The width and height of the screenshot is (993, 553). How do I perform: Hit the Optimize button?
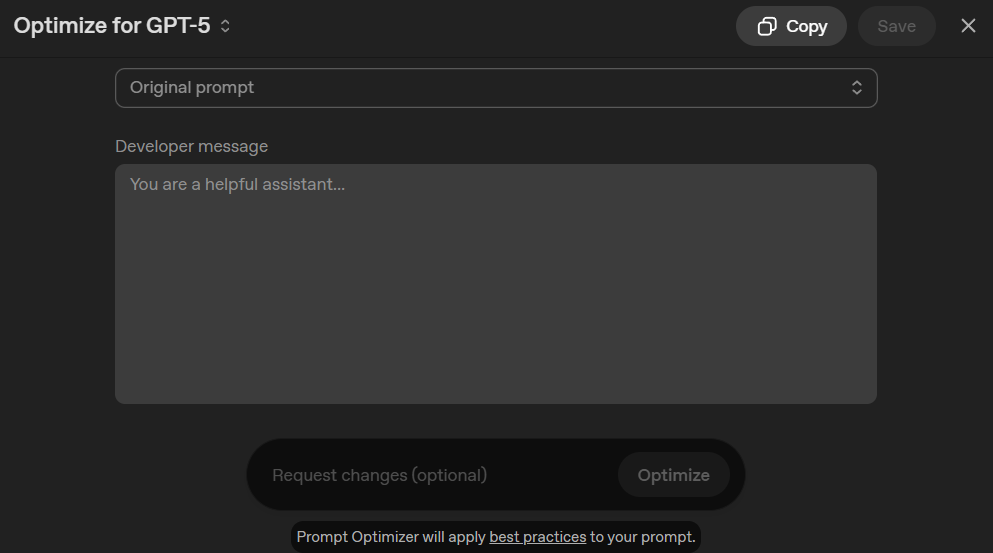(x=673, y=475)
